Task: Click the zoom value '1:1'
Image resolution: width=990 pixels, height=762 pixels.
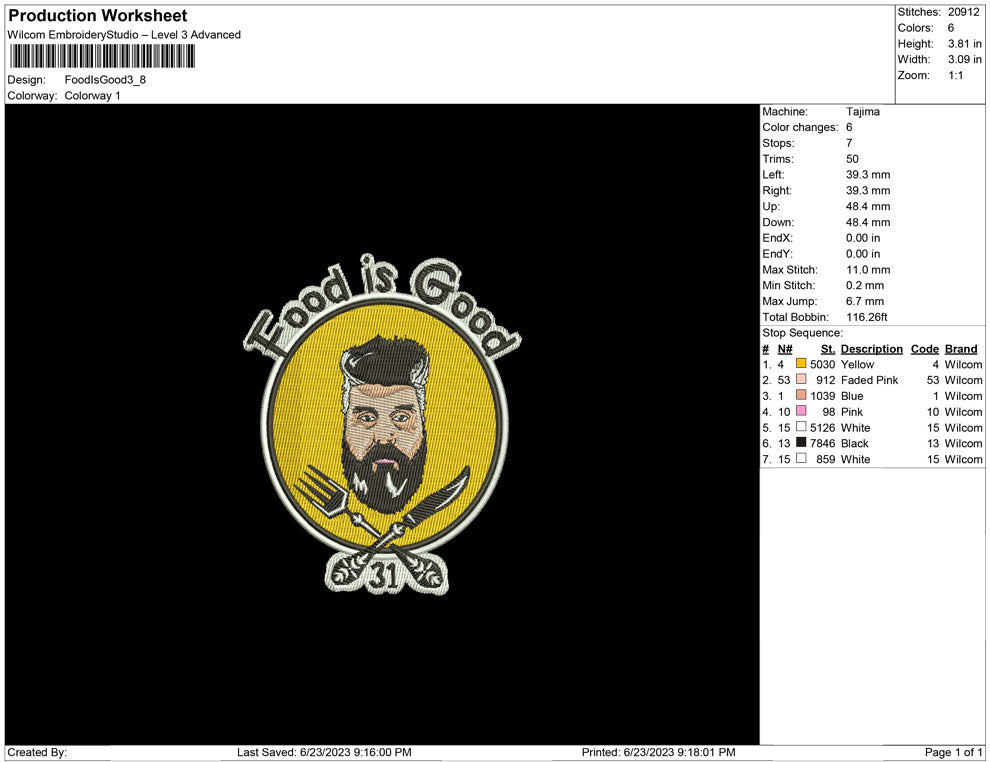Action: (955, 75)
